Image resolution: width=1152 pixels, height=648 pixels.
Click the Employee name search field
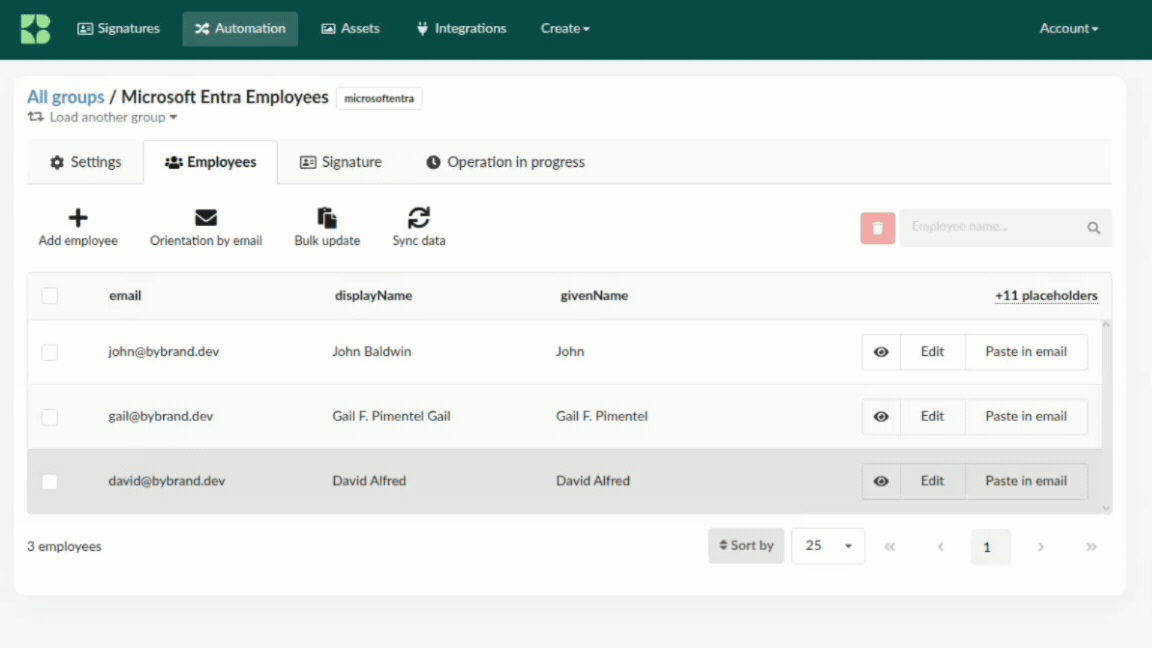tap(990, 228)
